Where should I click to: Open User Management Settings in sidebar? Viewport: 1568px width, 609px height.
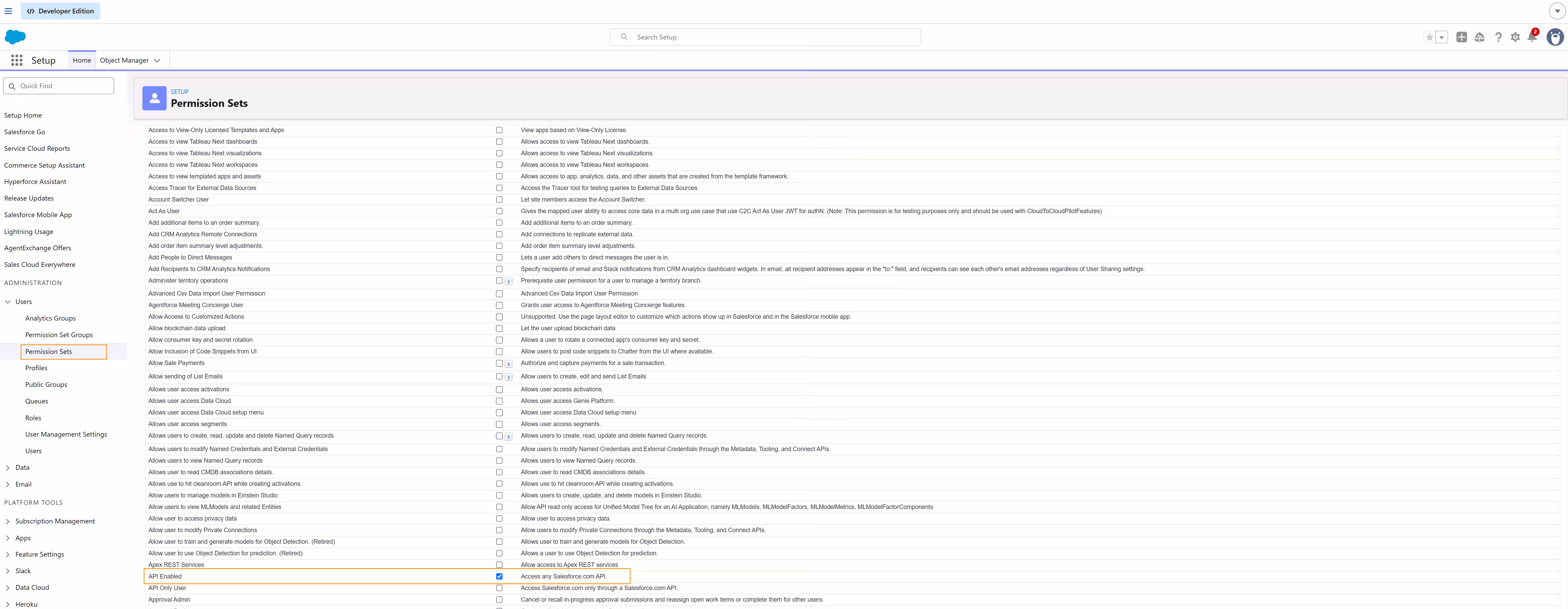tap(66, 434)
